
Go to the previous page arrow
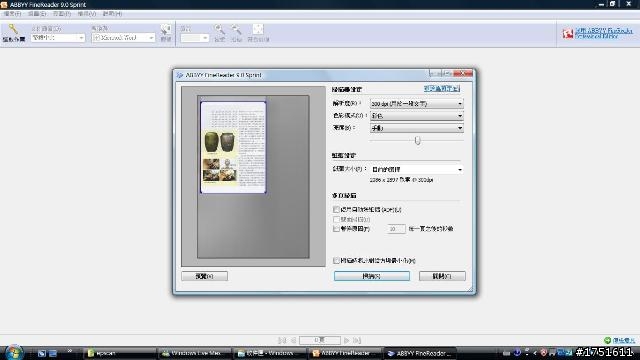(x=293, y=340)
